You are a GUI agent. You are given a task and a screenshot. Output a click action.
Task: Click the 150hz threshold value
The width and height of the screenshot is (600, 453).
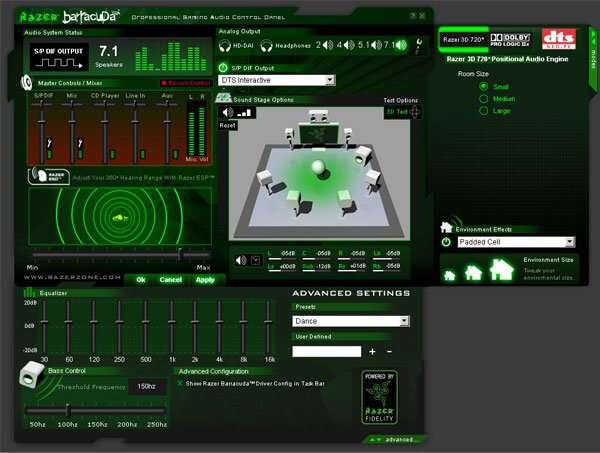pyautogui.click(x=147, y=386)
